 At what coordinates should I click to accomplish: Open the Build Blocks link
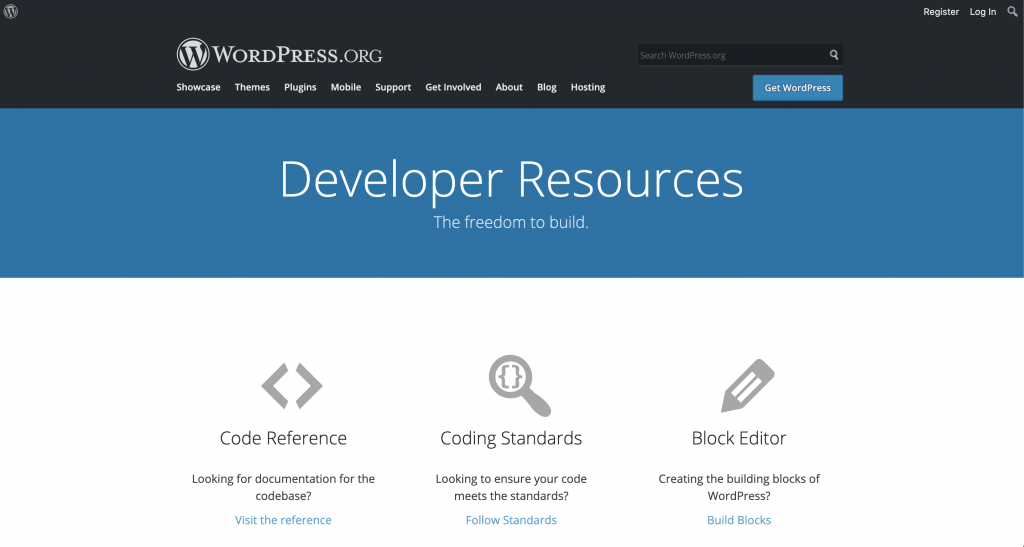click(x=739, y=520)
